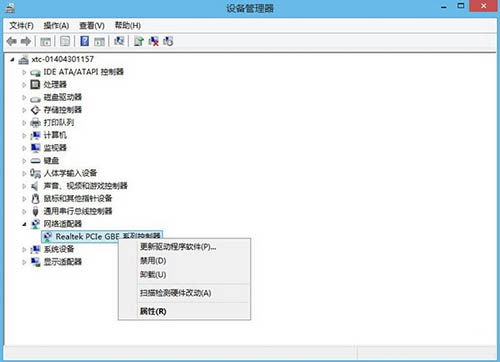Choose 属性(R) in the context menu
The width and height of the screenshot is (500, 362).
(153, 311)
